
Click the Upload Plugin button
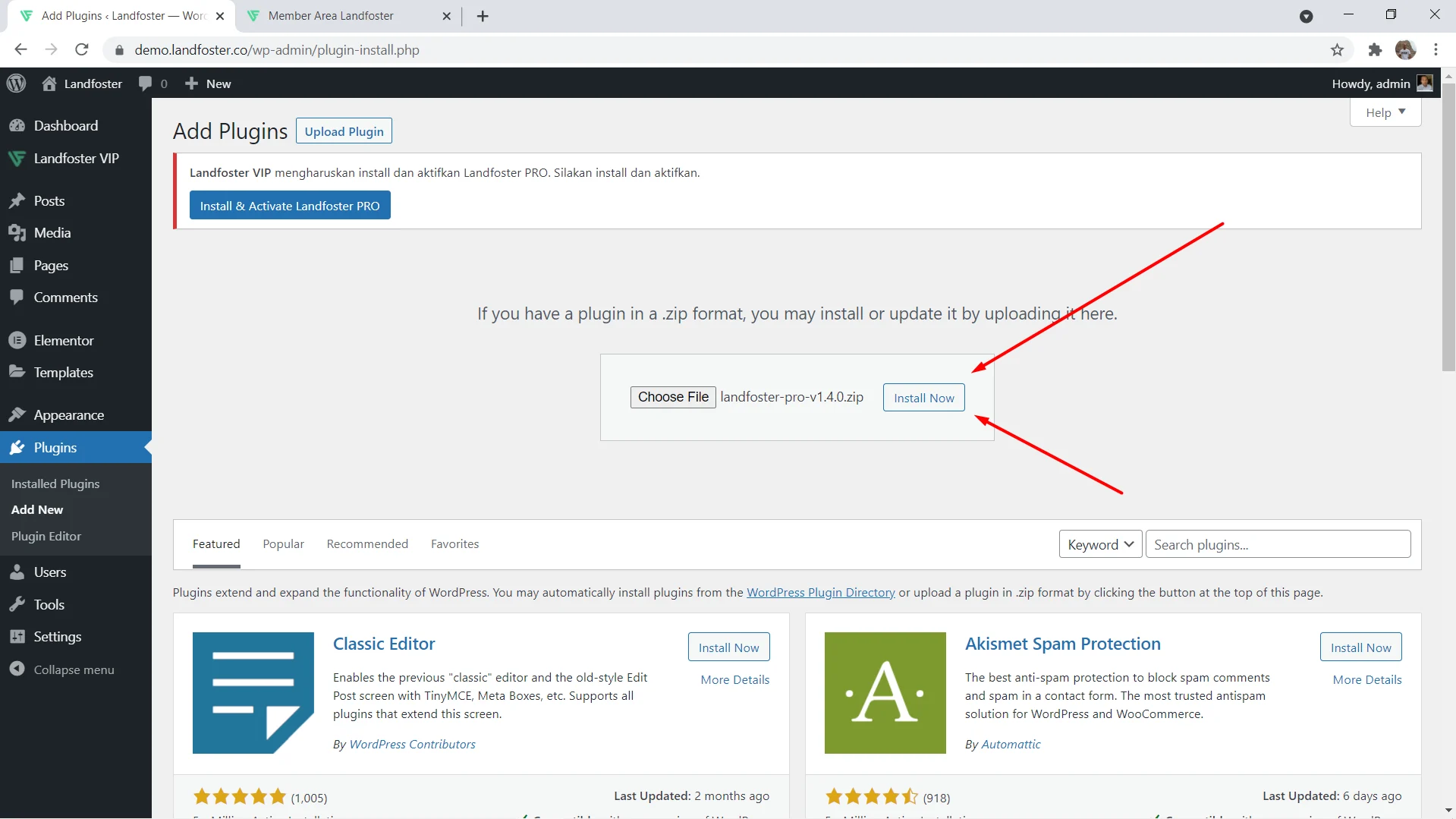[344, 131]
